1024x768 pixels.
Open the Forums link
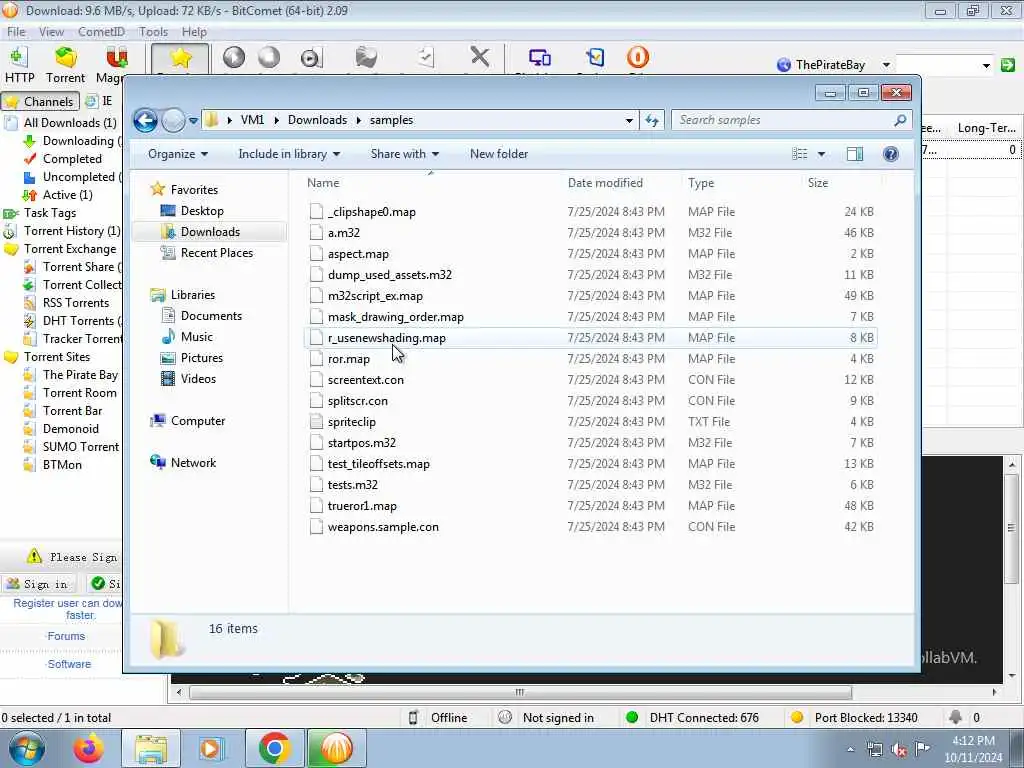point(66,636)
